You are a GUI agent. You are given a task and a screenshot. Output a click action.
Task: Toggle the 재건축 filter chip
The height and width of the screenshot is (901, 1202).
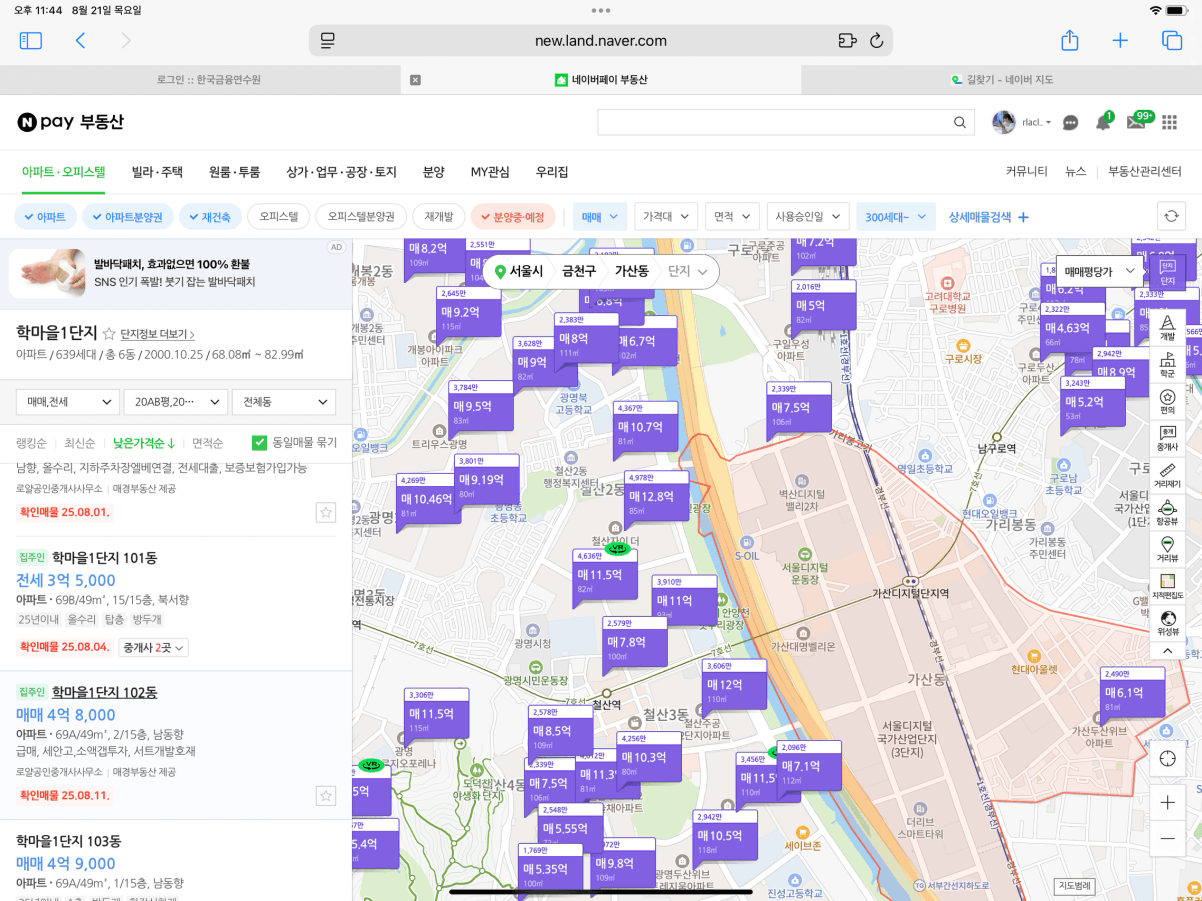(210, 216)
